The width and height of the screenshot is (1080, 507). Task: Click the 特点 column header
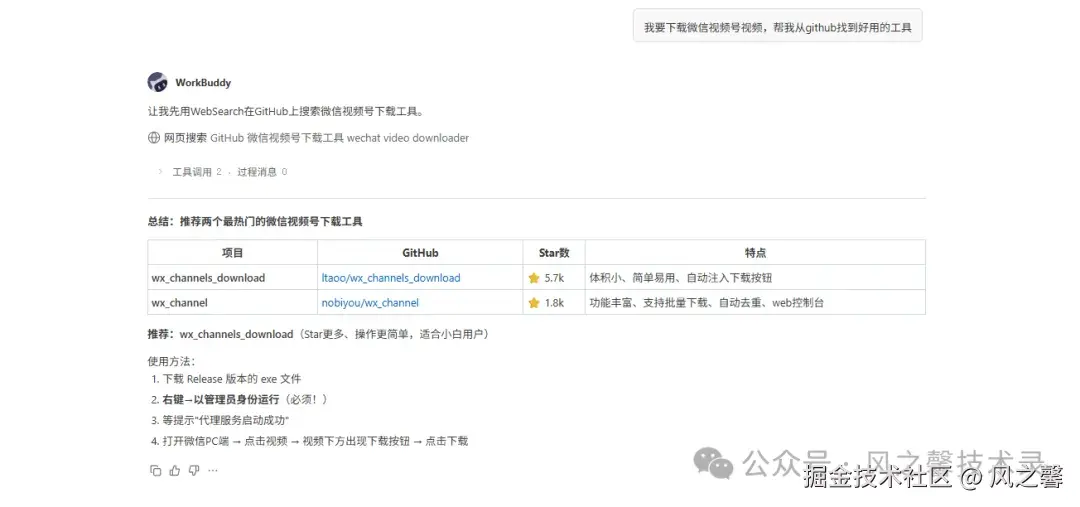click(x=756, y=253)
